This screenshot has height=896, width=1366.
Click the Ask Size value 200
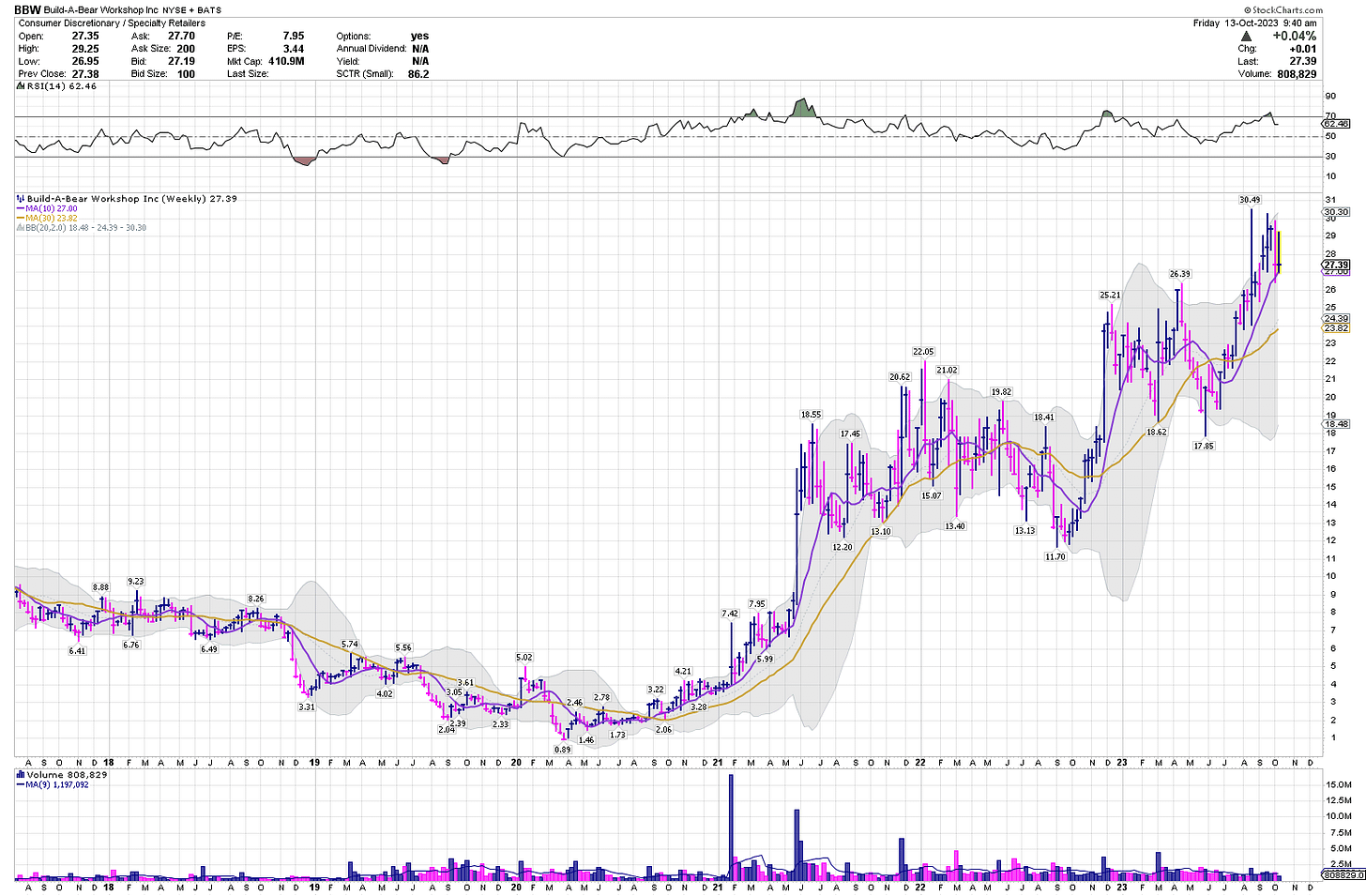[x=186, y=49]
